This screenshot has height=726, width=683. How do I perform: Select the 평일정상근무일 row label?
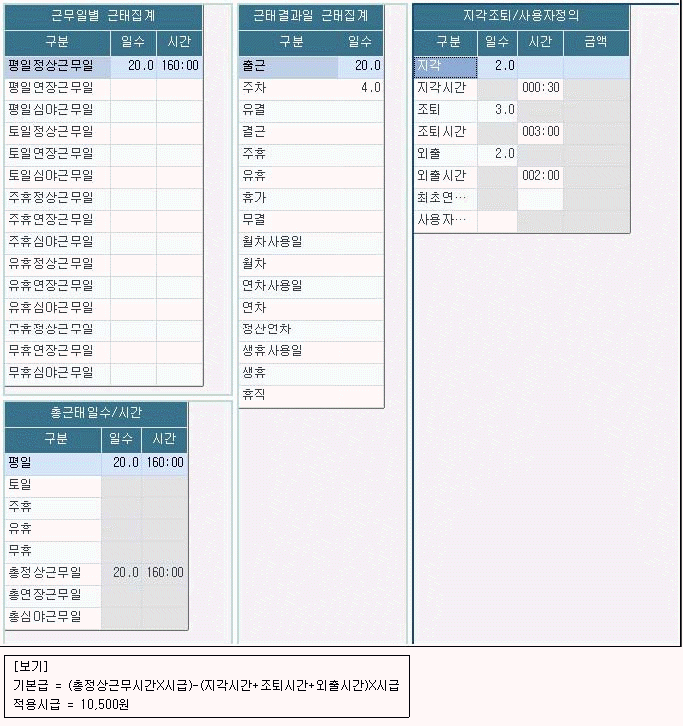pos(51,66)
